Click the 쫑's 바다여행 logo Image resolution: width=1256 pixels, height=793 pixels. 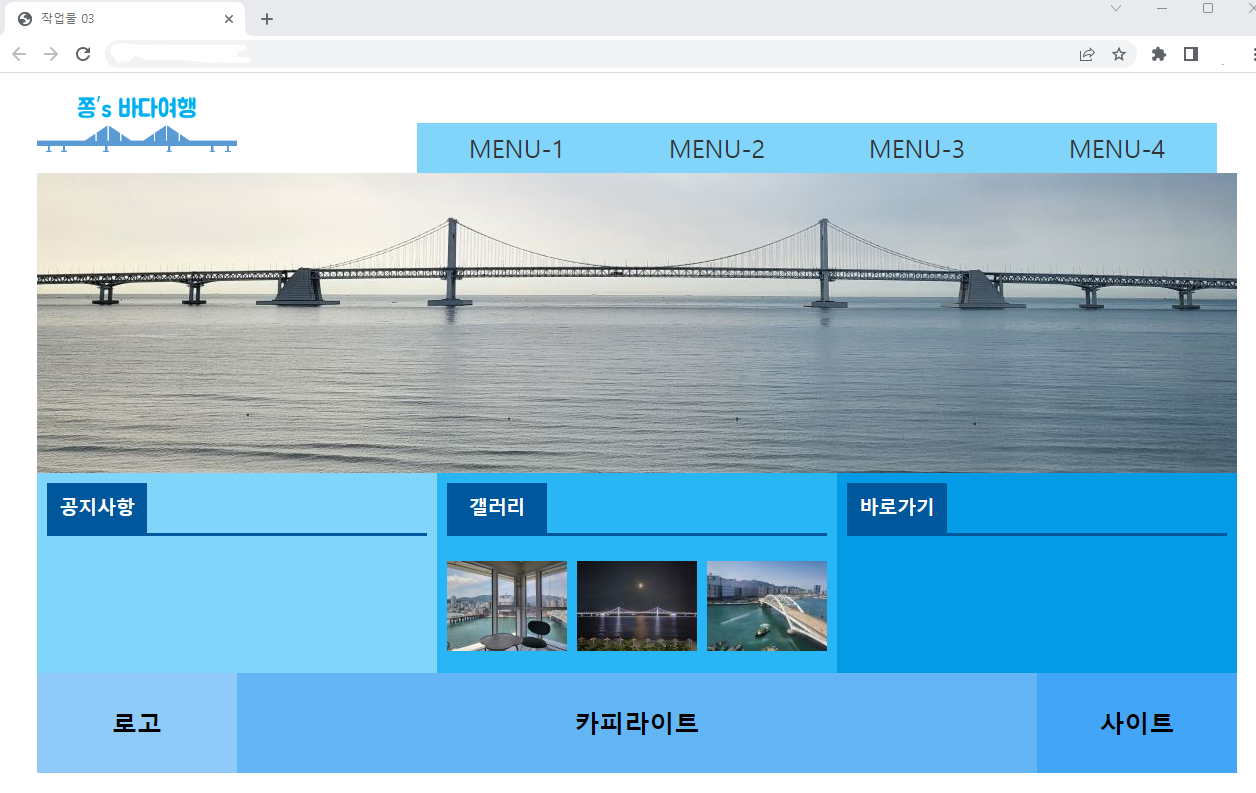(x=137, y=124)
